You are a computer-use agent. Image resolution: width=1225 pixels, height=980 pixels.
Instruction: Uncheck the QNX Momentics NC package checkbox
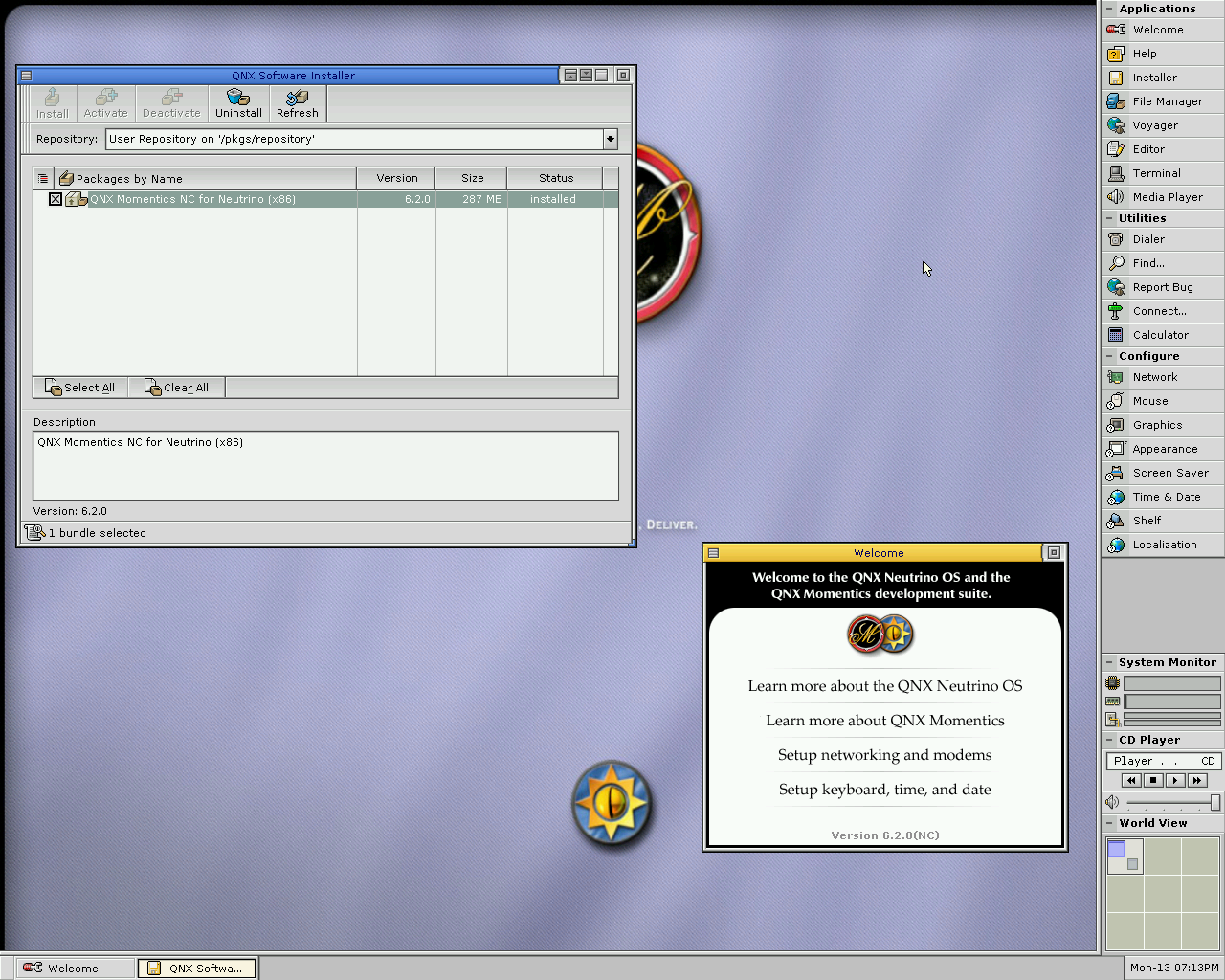(x=56, y=199)
